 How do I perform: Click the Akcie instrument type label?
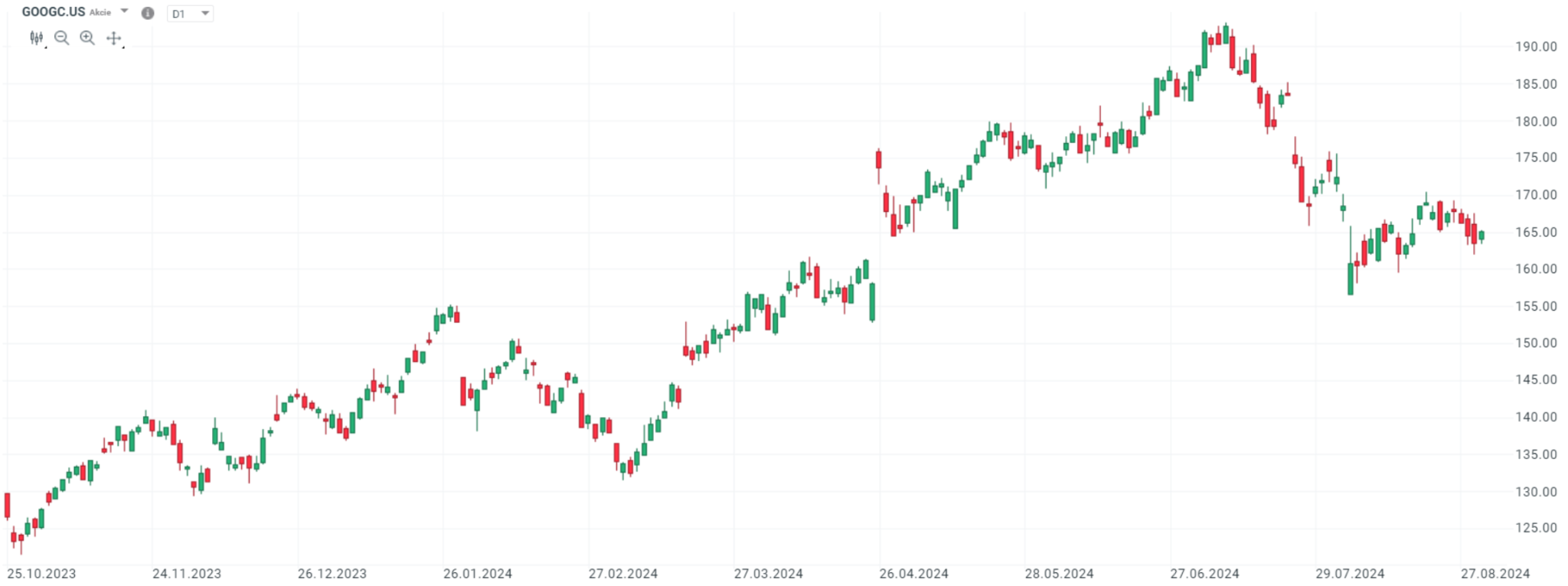click(100, 13)
